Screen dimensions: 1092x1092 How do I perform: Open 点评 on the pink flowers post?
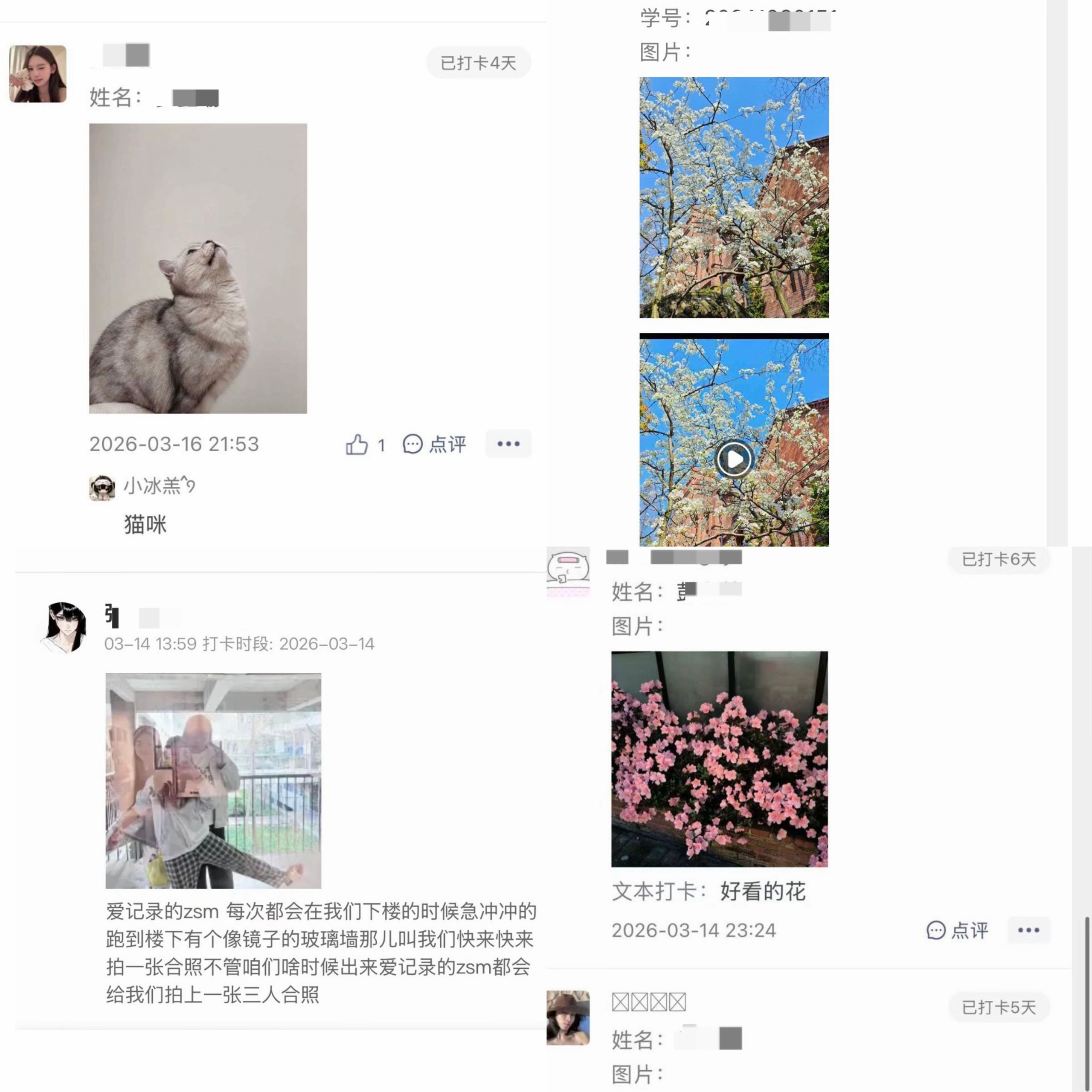958,930
